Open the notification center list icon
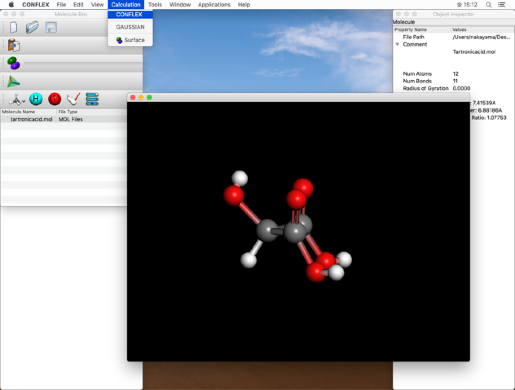The image size is (515, 390). (501, 5)
